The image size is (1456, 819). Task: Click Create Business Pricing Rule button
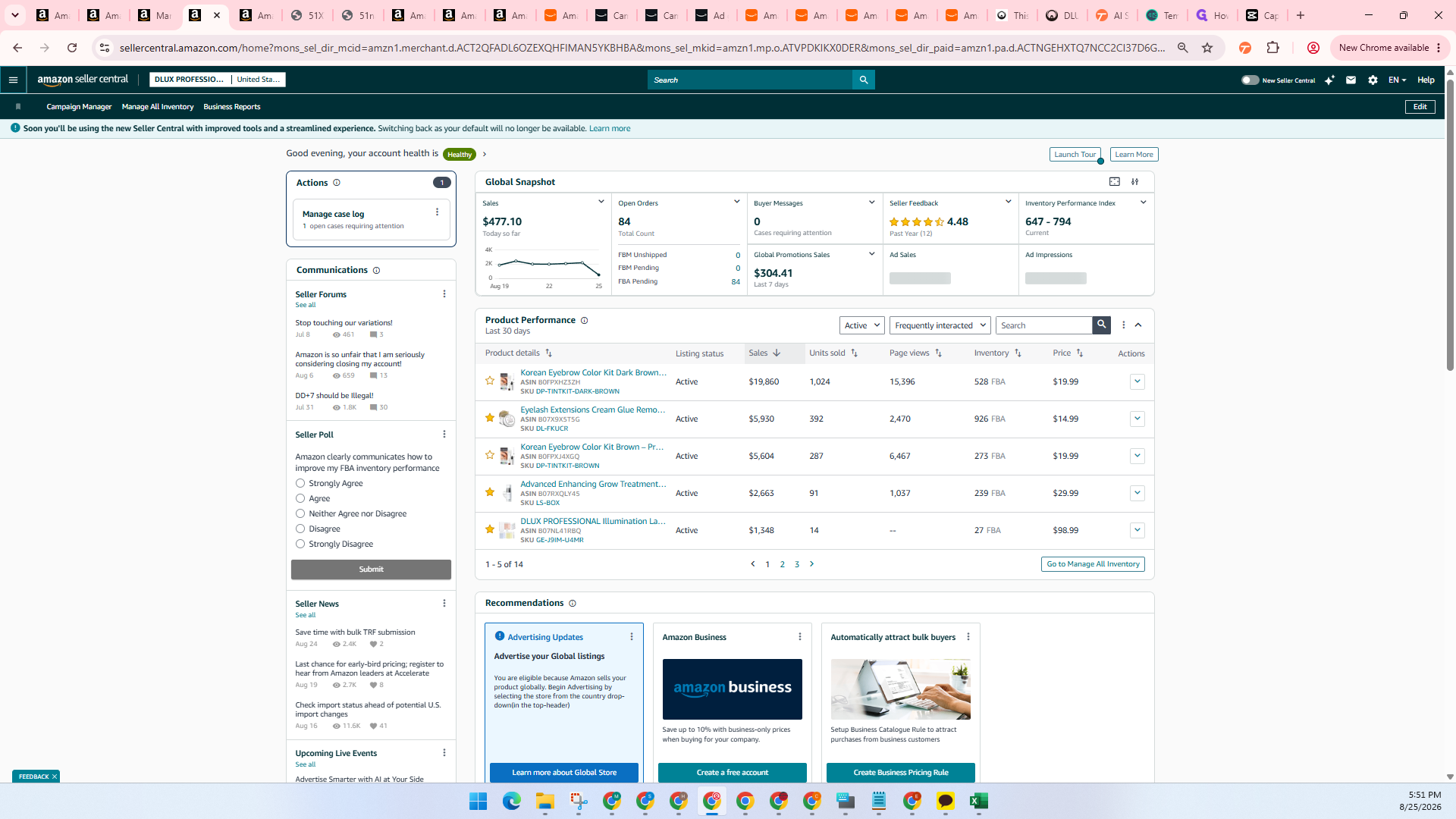[900, 773]
